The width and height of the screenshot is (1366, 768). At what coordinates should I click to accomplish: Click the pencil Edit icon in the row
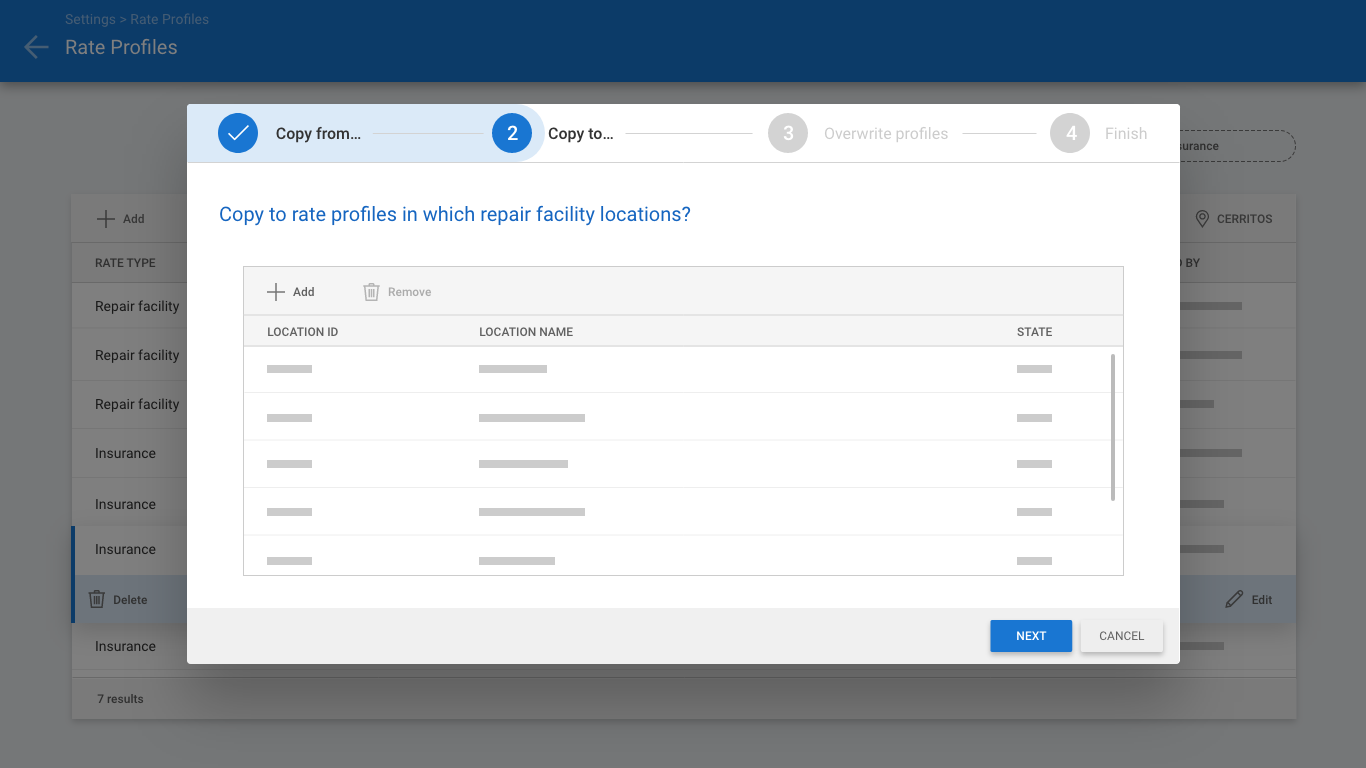click(x=1234, y=599)
